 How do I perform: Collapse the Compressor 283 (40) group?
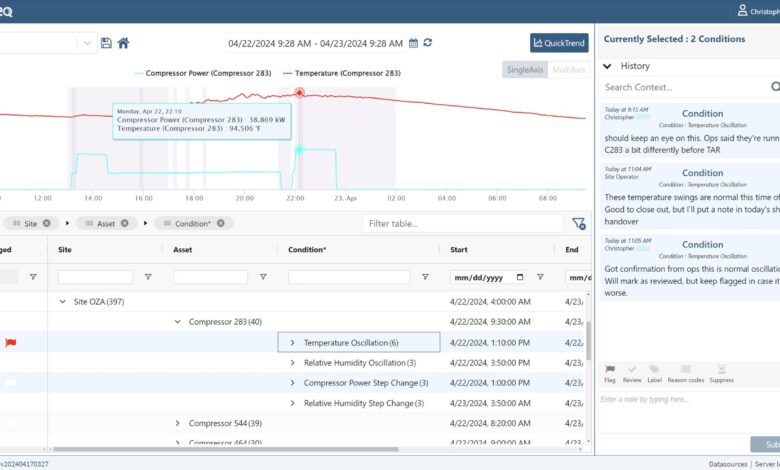tap(178, 322)
